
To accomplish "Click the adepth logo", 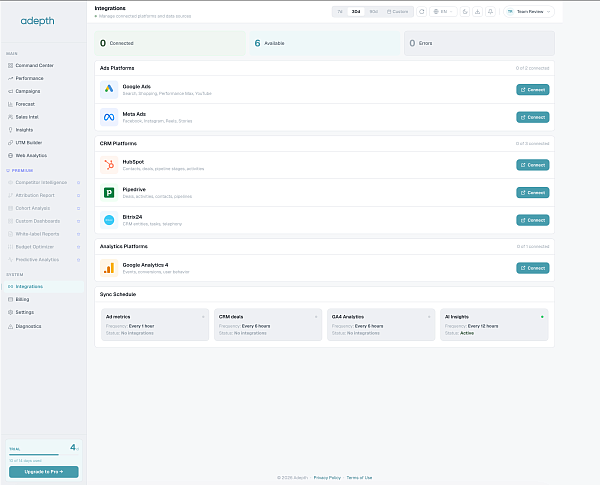I will 37,21.
